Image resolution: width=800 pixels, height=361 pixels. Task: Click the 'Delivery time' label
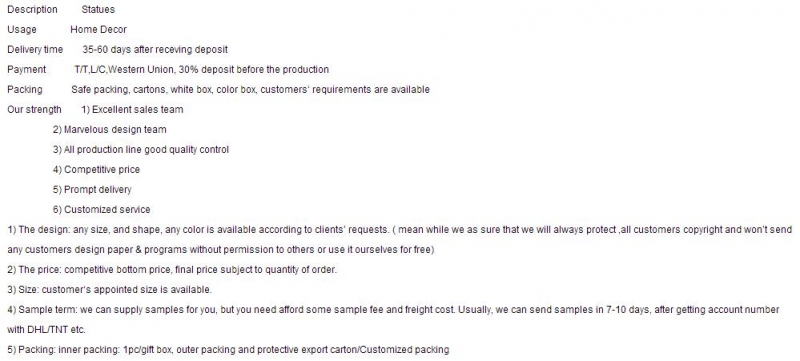click(35, 49)
